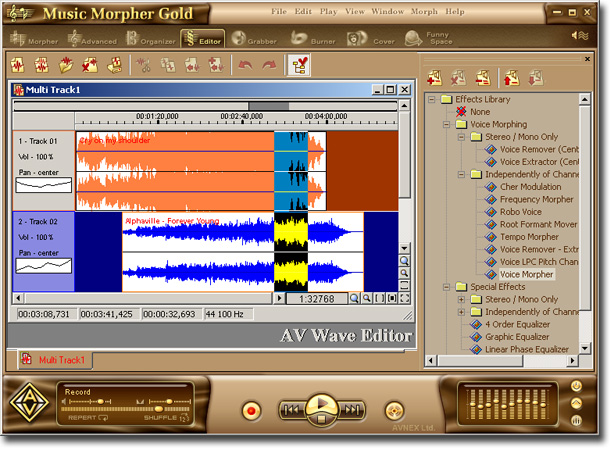This screenshot has width=610, height=449.
Task: Collapse the Voice Morphing folder
Action: click(447, 125)
